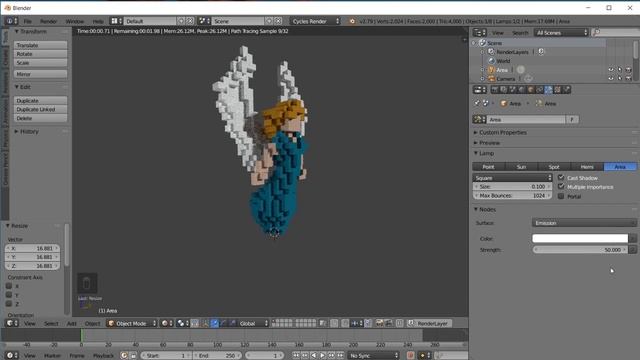Image resolution: width=640 pixels, height=360 pixels.
Task: Open the Global orientation dropdown
Action: [x=253, y=323]
